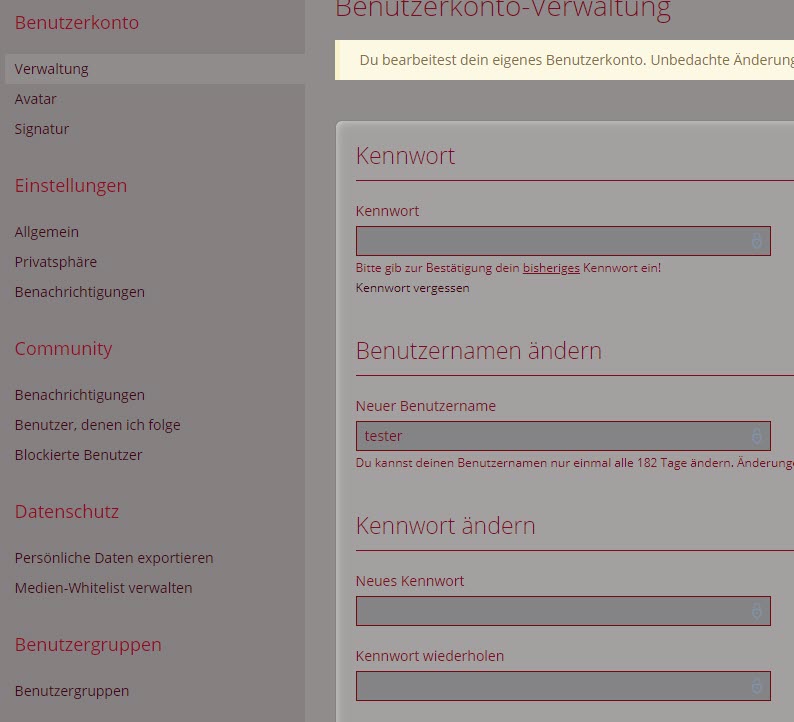
Task: Open the Kennwort vergessen link
Action: tap(412, 288)
